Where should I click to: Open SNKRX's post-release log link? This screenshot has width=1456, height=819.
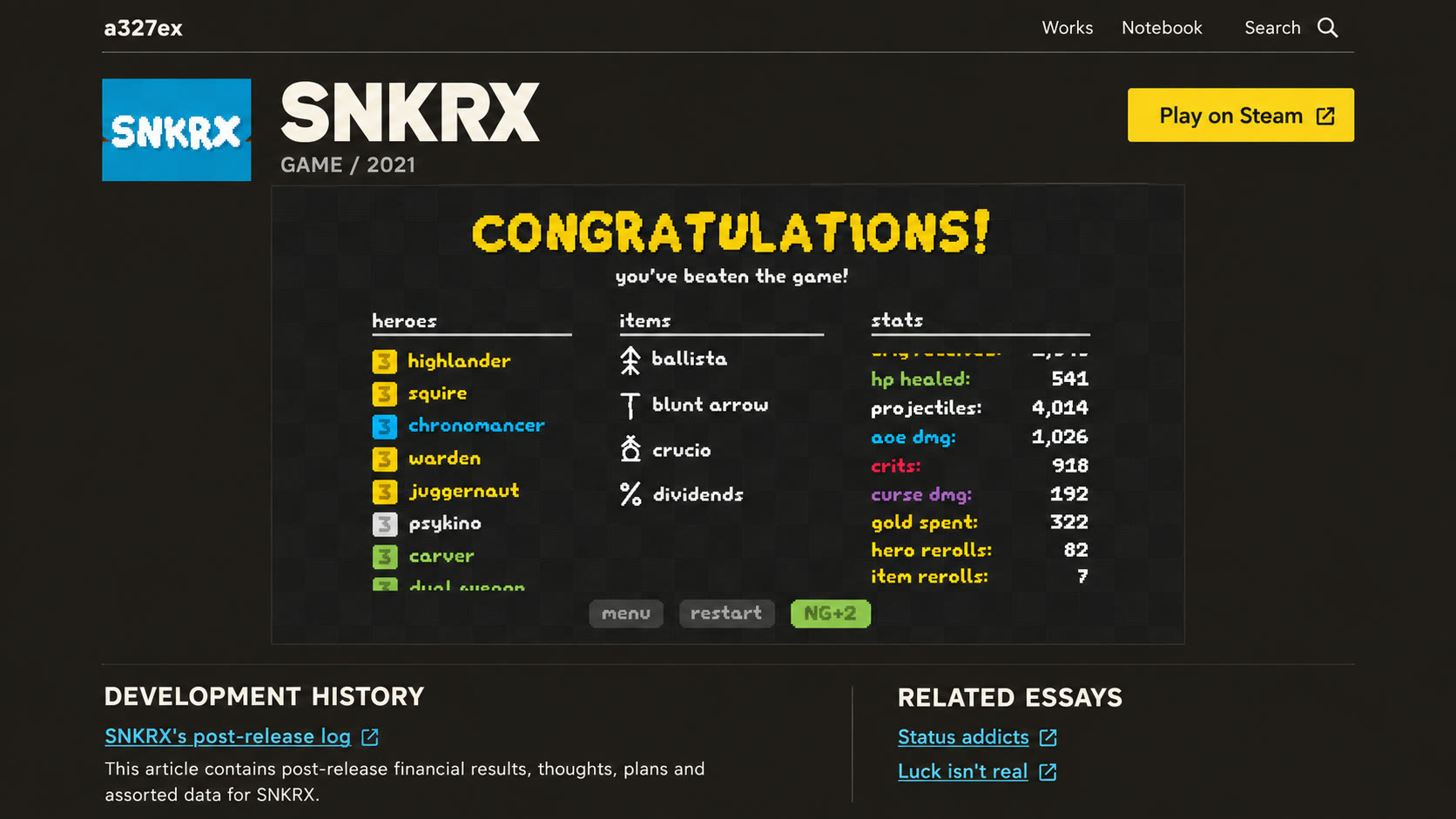228,736
